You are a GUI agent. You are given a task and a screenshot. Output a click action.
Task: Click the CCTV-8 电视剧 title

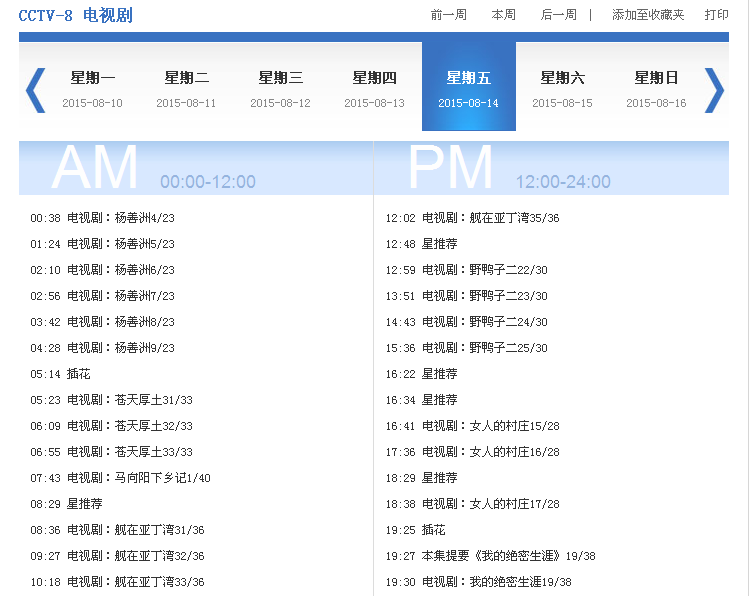(75, 15)
